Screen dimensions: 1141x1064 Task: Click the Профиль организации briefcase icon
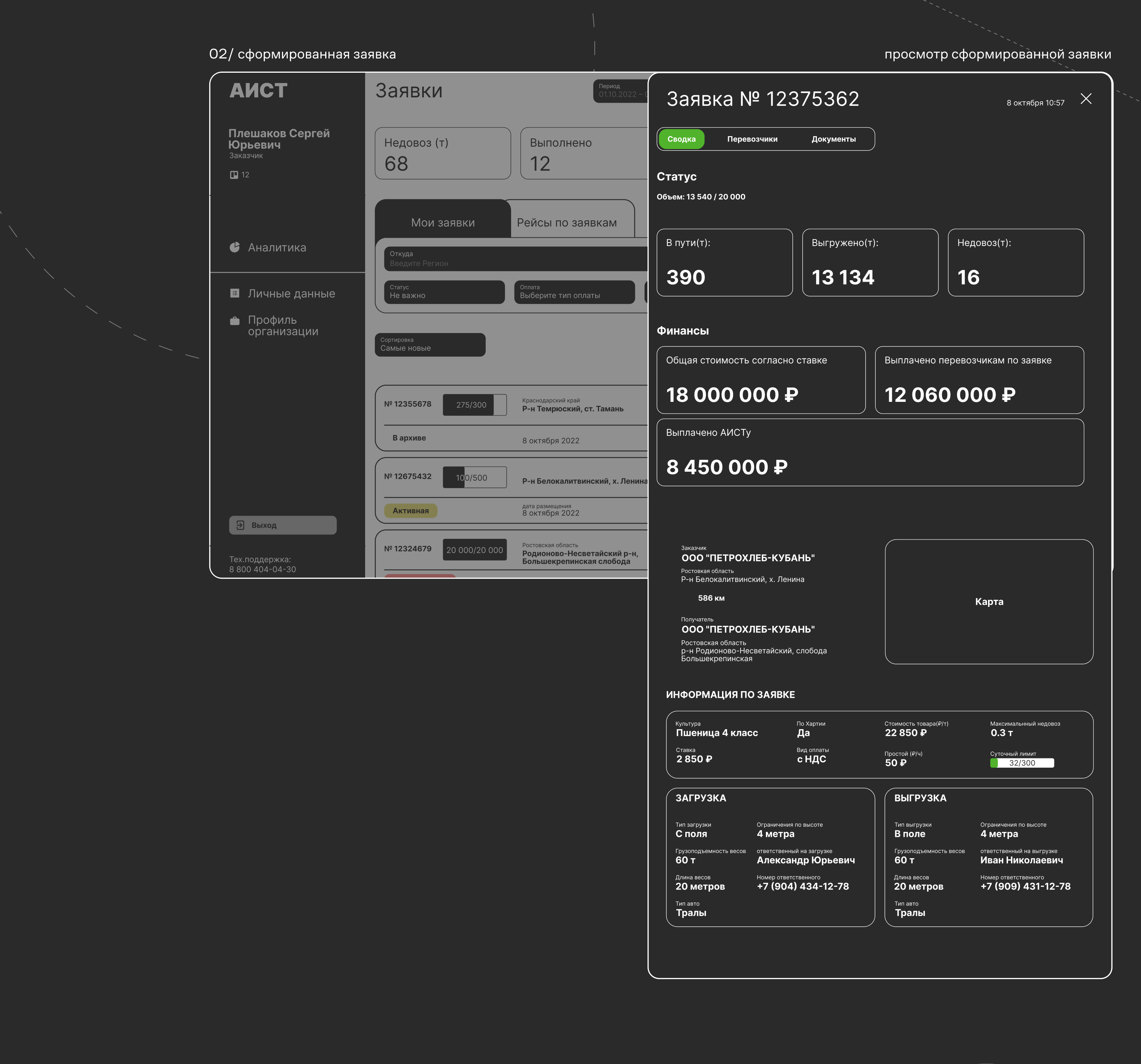coord(235,321)
